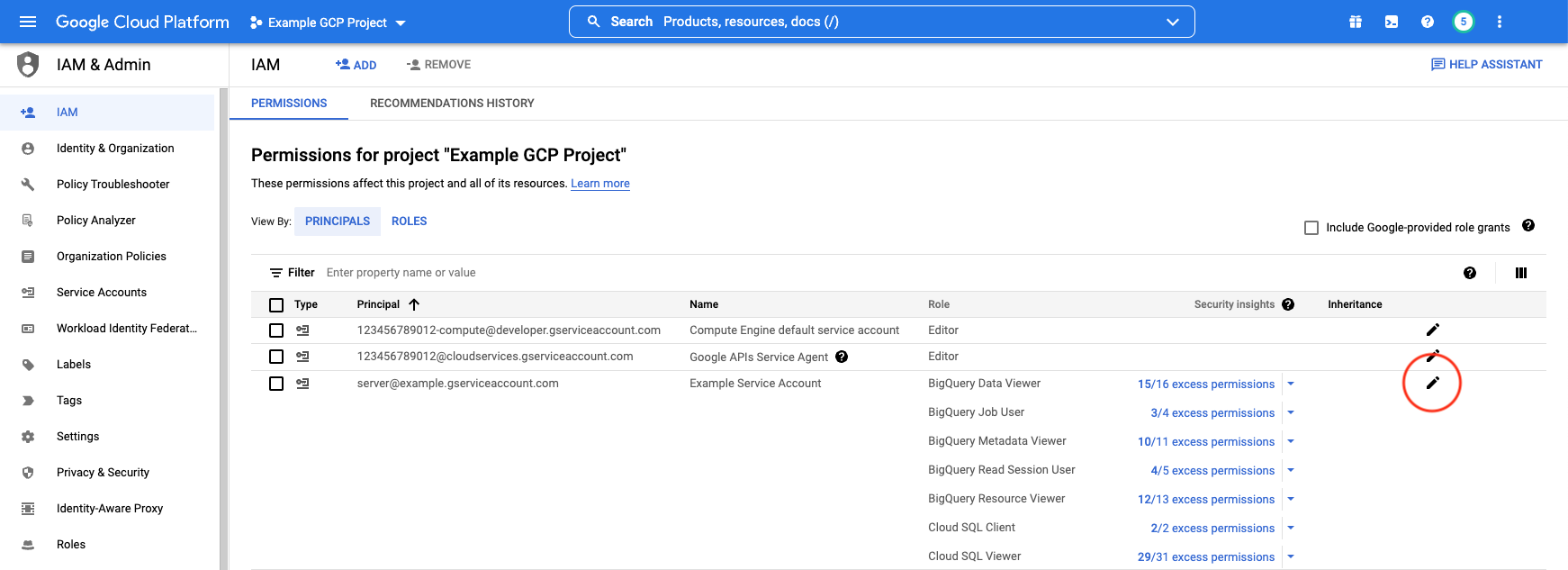
Task: Click the Security insights help icon
Action: [1288, 304]
